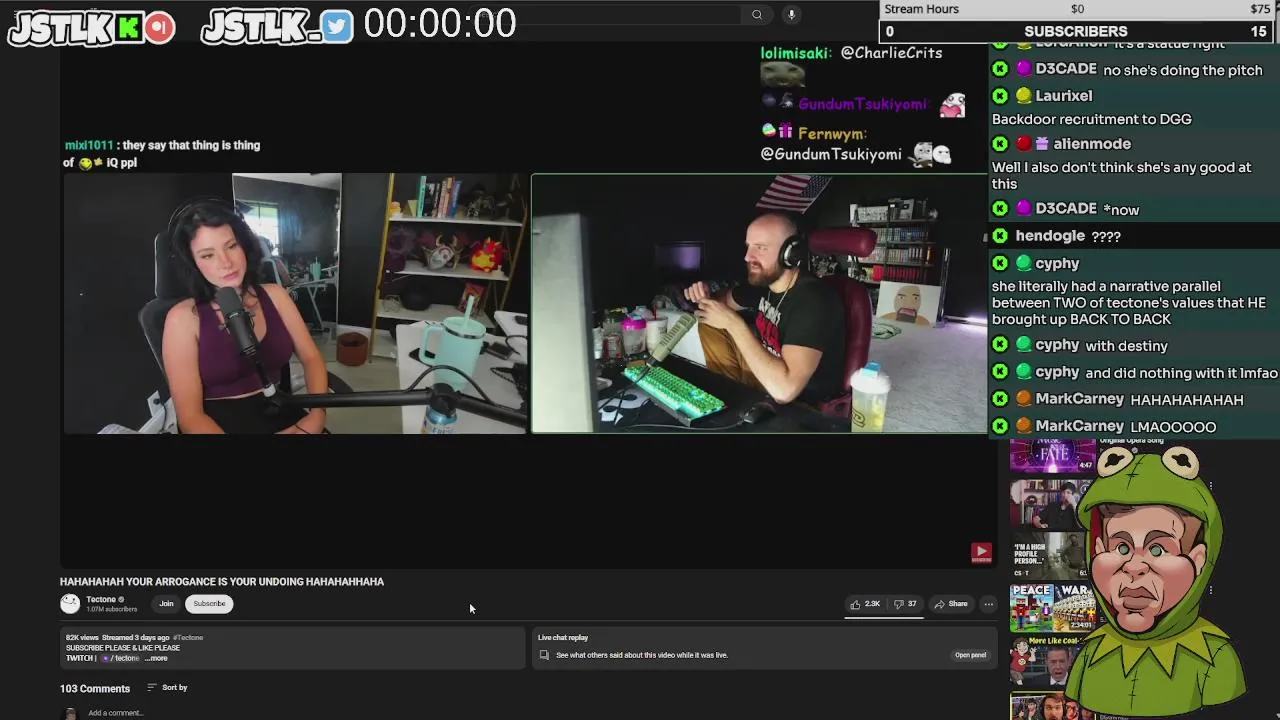Image resolution: width=1280 pixels, height=720 pixels.
Task: Click the Stream Hours goal bar
Action: tap(1076, 9)
